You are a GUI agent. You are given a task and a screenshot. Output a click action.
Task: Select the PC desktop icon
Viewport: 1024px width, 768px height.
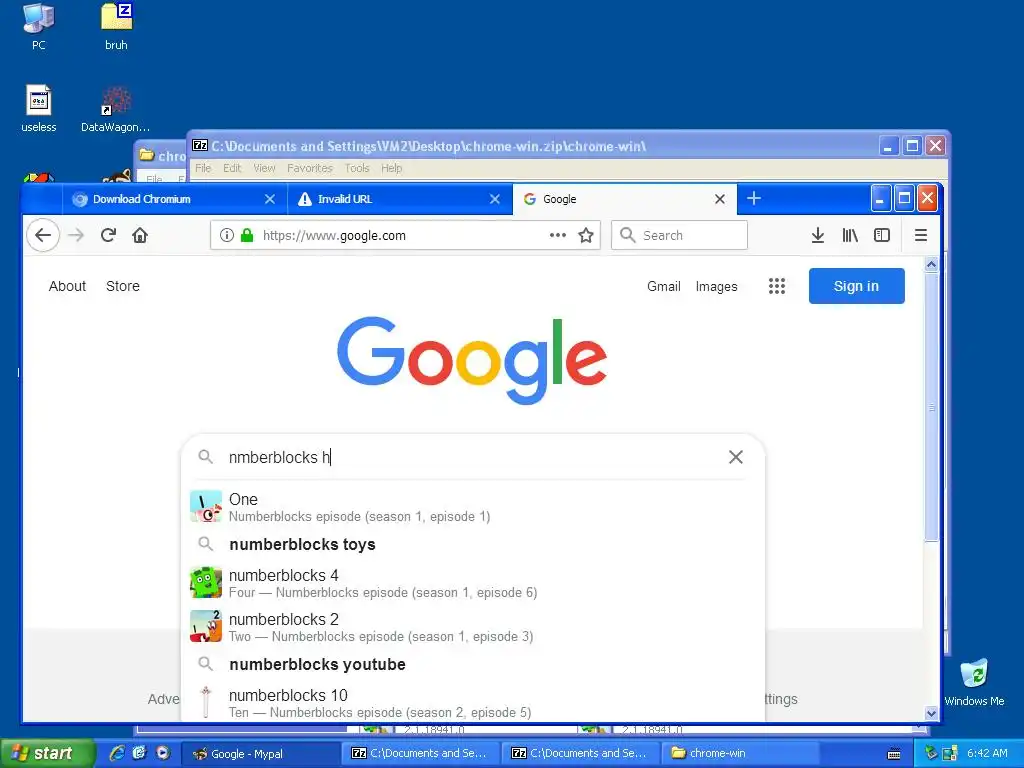[39, 26]
